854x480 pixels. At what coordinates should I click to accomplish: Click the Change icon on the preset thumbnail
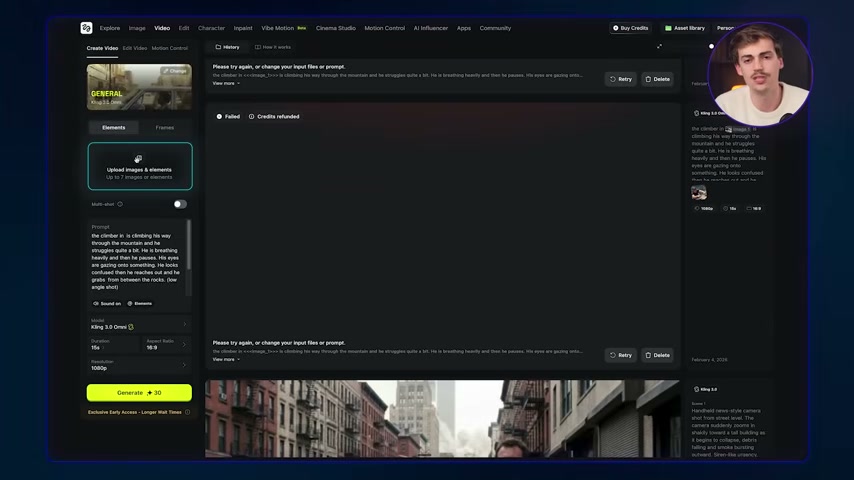176,71
